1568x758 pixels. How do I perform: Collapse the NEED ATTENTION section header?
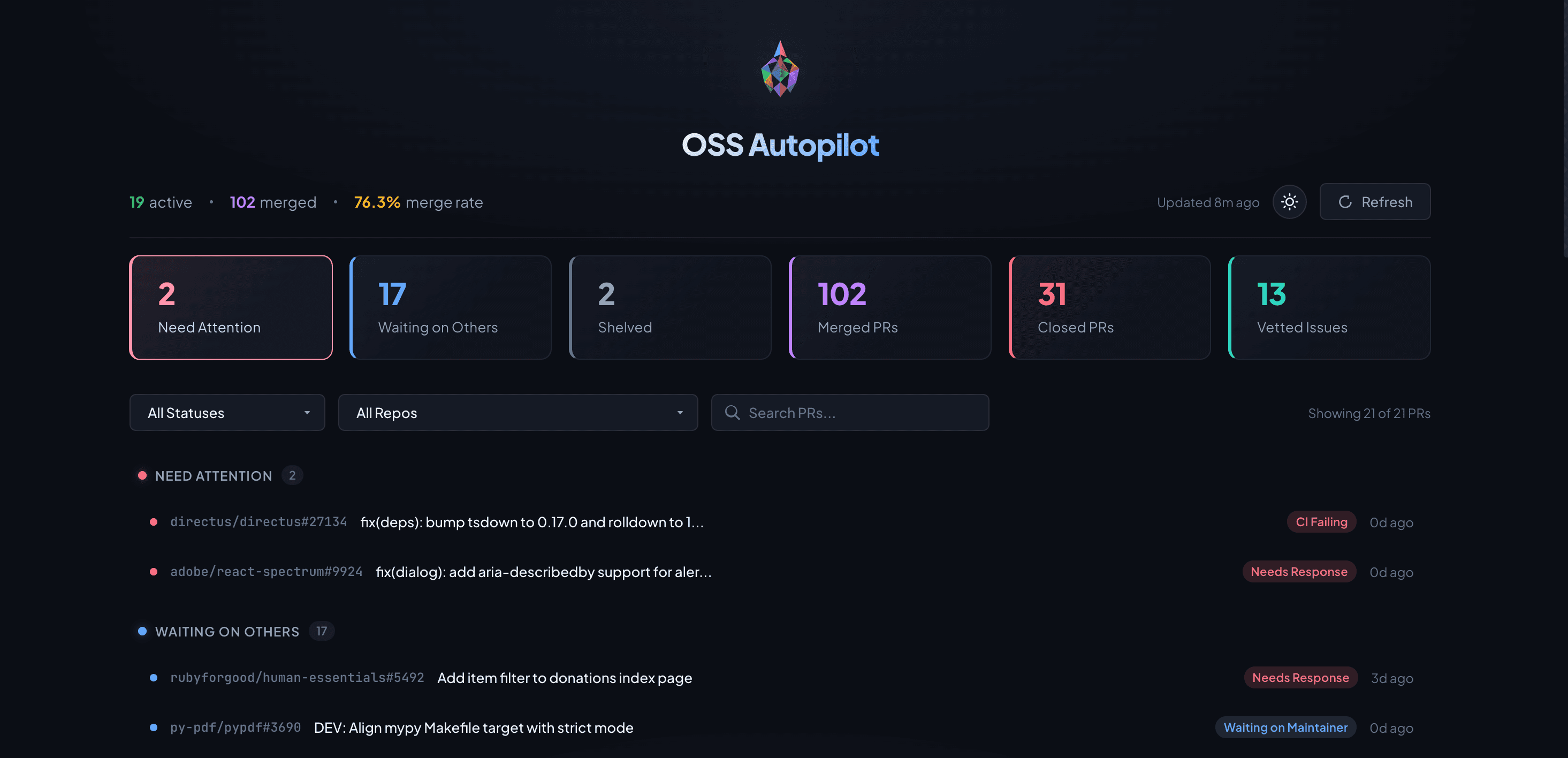tap(213, 476)
